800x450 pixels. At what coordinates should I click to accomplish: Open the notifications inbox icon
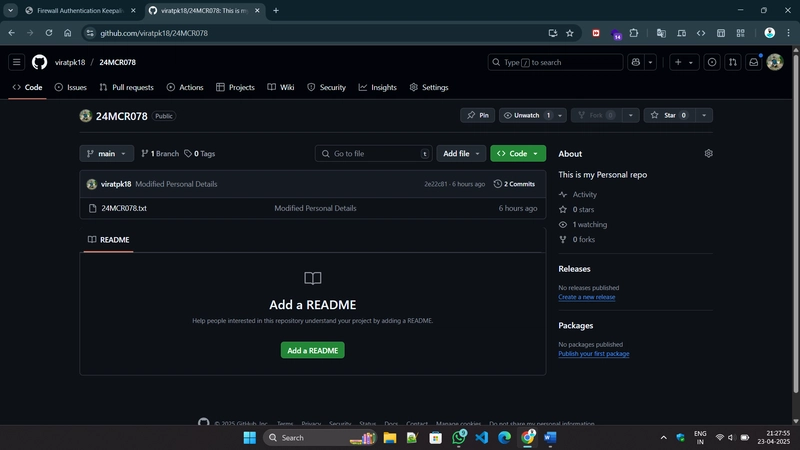754,62
